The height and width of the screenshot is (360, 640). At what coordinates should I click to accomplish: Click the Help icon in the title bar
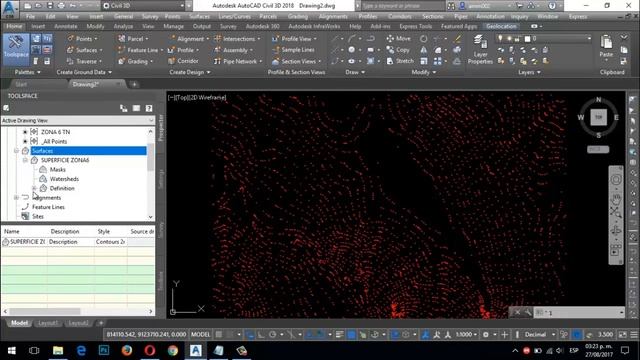(x=552, y=6)
